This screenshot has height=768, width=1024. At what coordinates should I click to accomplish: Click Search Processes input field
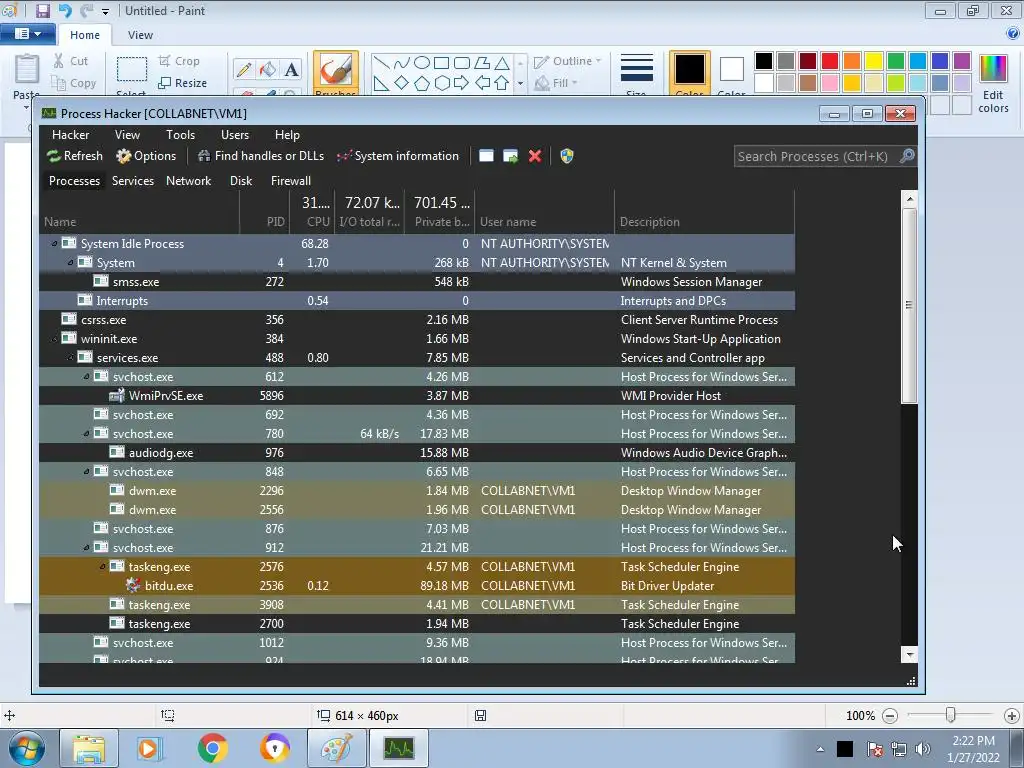tap(816, 156)
